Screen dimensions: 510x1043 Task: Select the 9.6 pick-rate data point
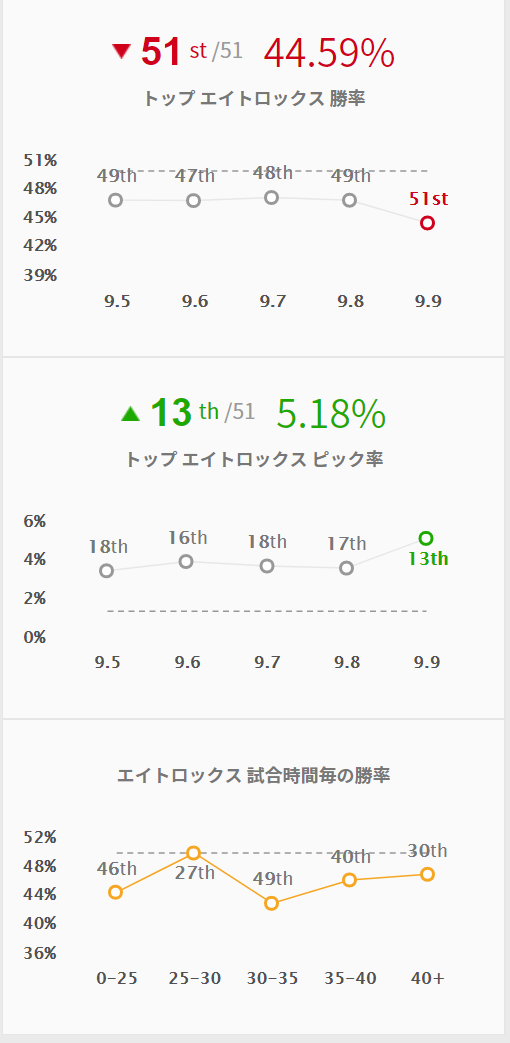click(x=186, y=561)
